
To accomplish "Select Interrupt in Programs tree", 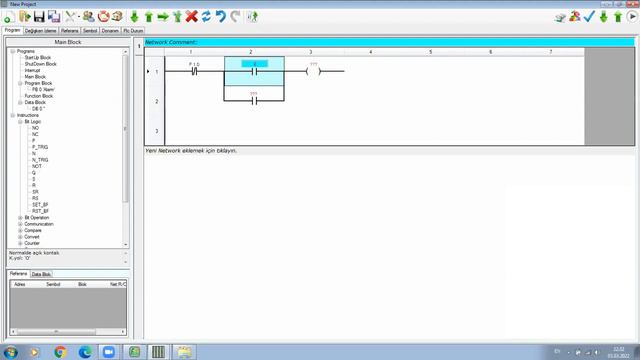I will 32,71.
